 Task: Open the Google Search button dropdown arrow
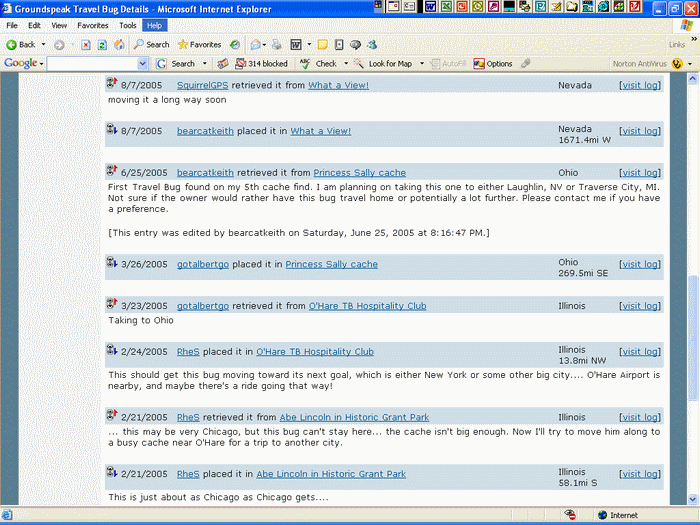coord(205,64)
